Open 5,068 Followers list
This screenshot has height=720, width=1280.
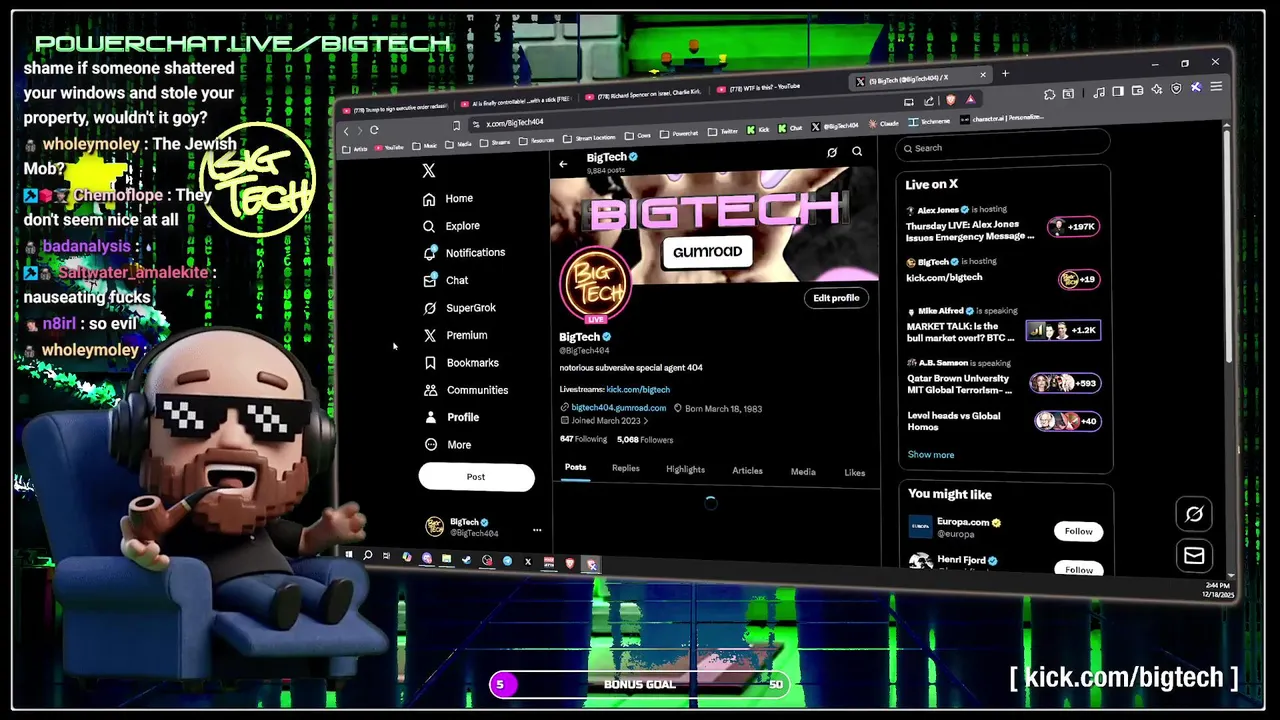coord(645,440)
